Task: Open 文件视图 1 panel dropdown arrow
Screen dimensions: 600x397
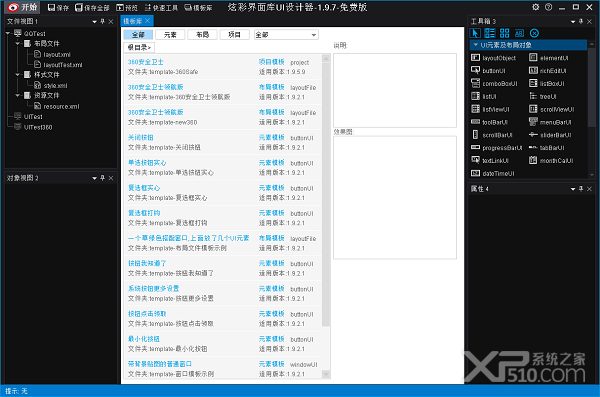Action: [95, 22]
